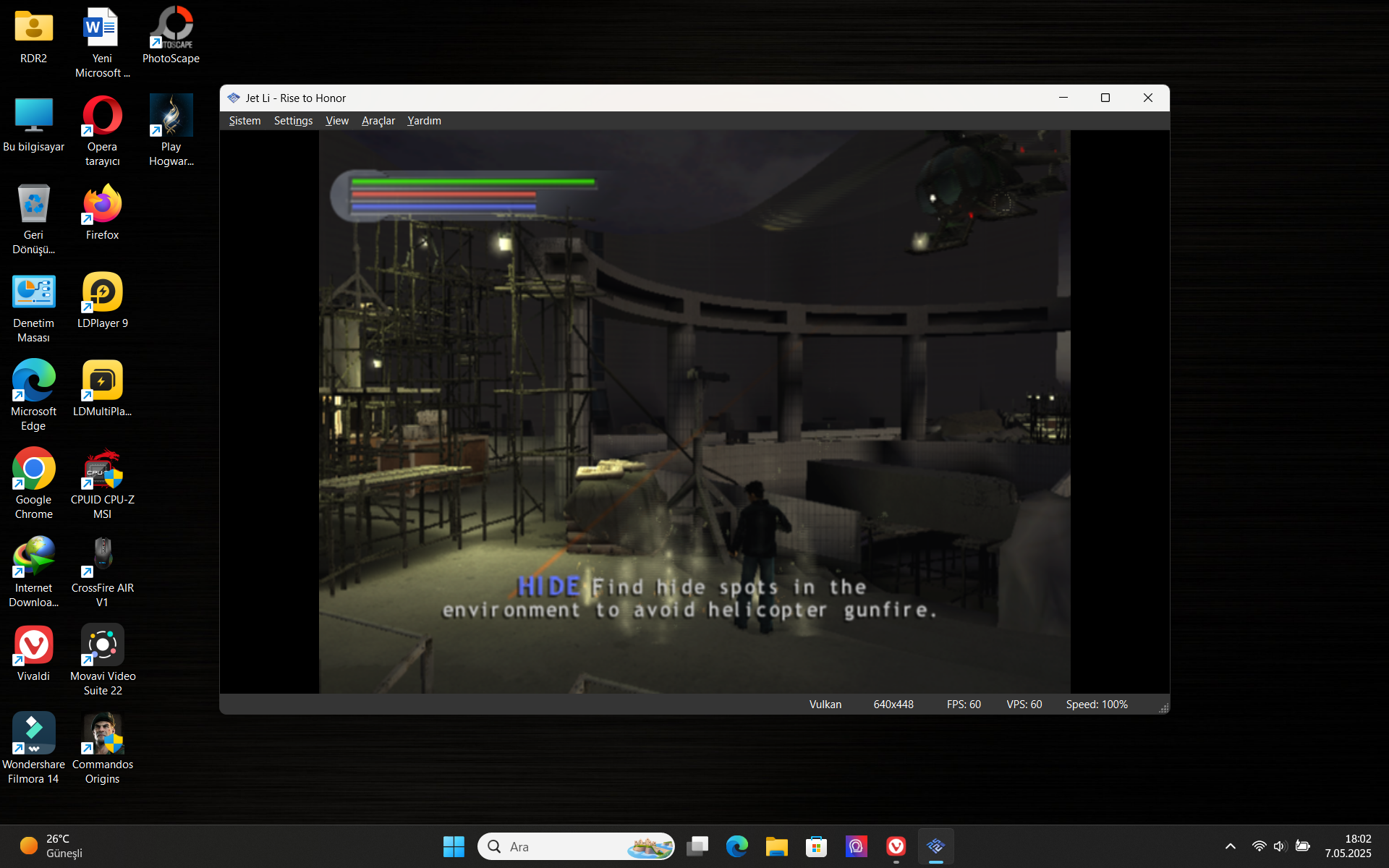Open Denetim Masası control panel icon
The image size is (1389, 868).
(33, 307)
